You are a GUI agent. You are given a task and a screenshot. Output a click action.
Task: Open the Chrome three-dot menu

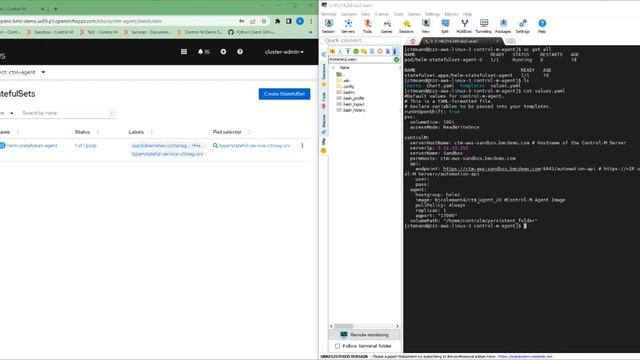tap(311, 21)
